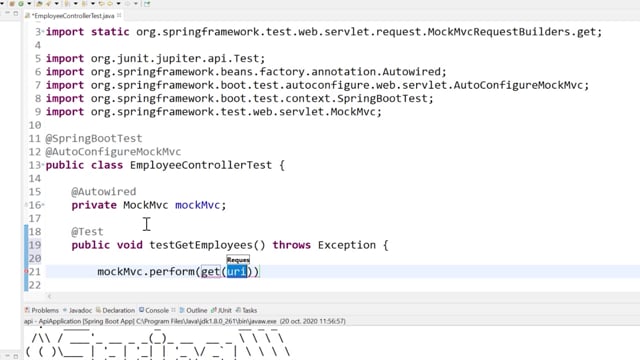Click the '(20 oct. 2020 11:56:57)' timestamp in Console

313,321
